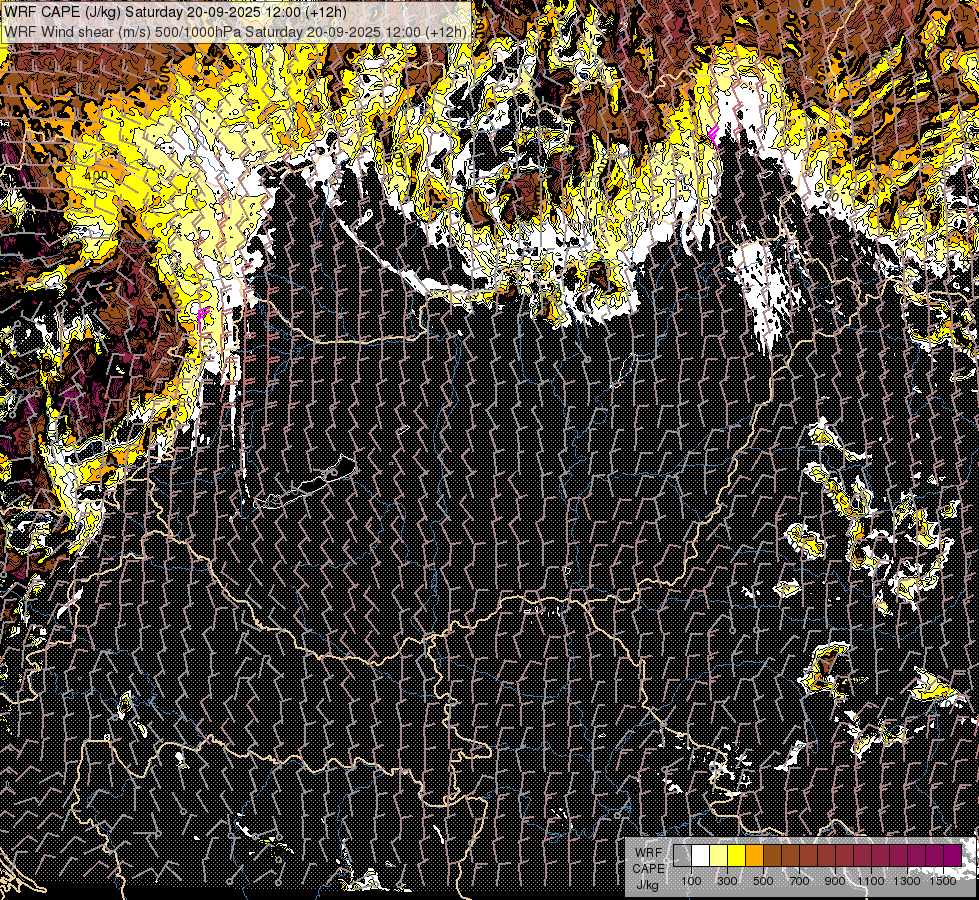Click the "100" legend value
The height and width of the screenshot is (900, 979).
(x=691, y=881)
